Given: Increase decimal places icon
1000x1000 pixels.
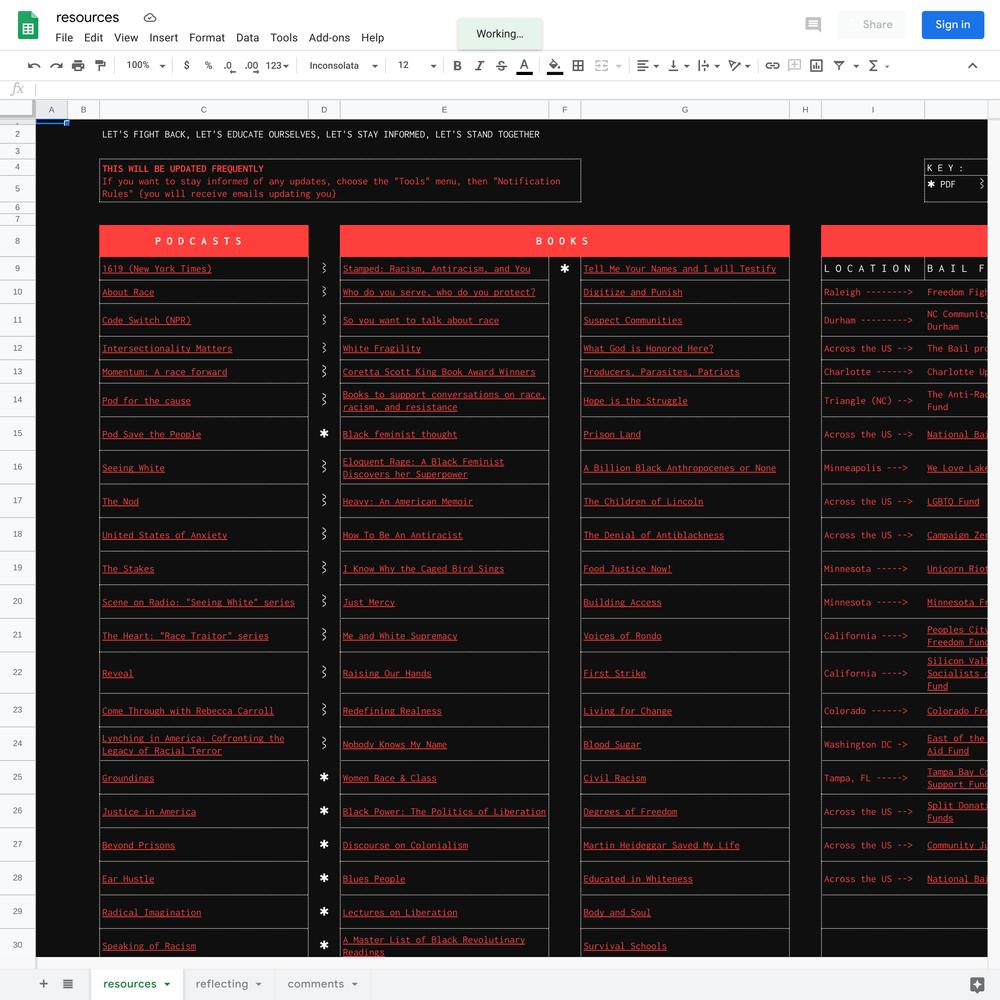Looking at the screenshot, I should (x=251, y=66).
